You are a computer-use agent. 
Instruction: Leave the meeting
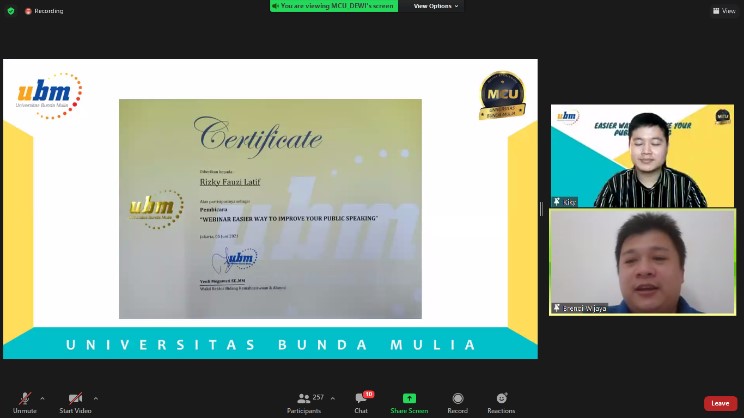(720, 403)
